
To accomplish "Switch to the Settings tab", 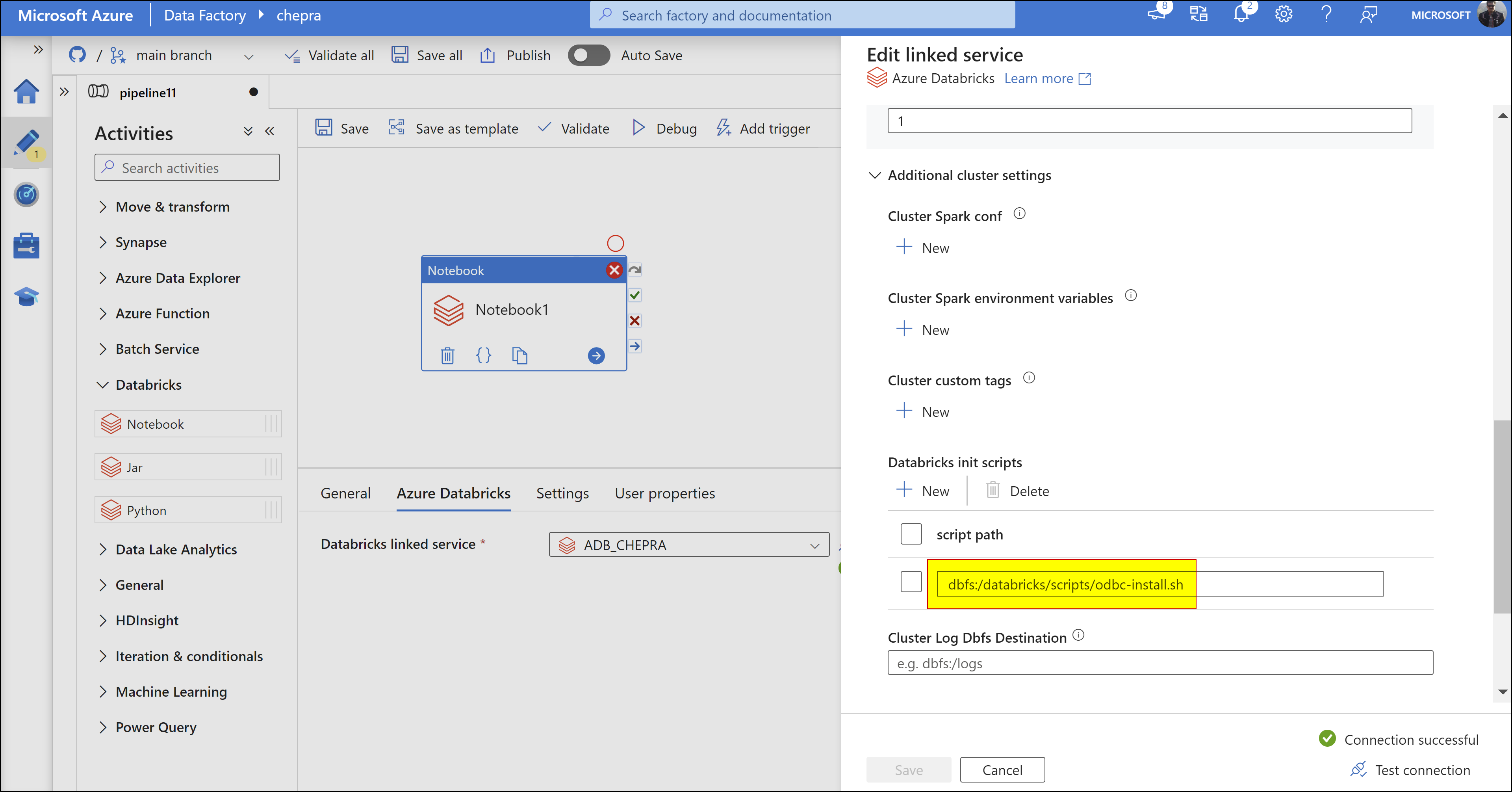I will (x=562, y=494).
